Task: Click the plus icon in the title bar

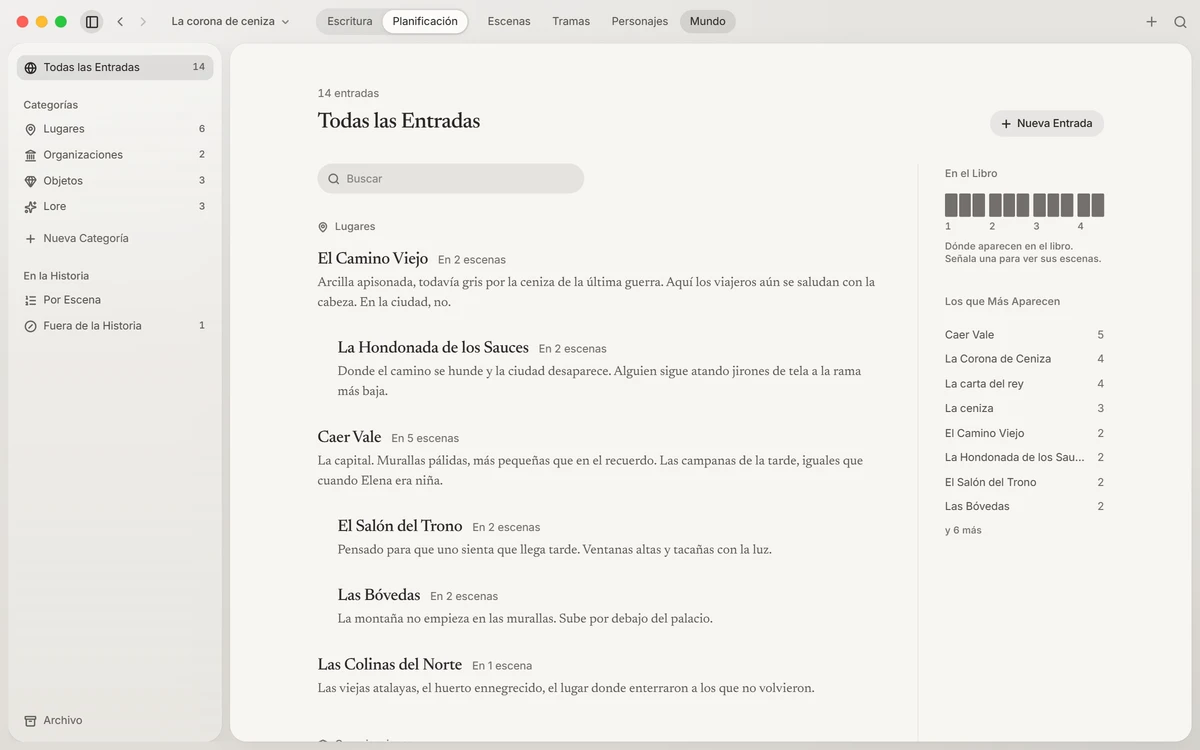Action: pyautogui.click(x=1151, y=21)
